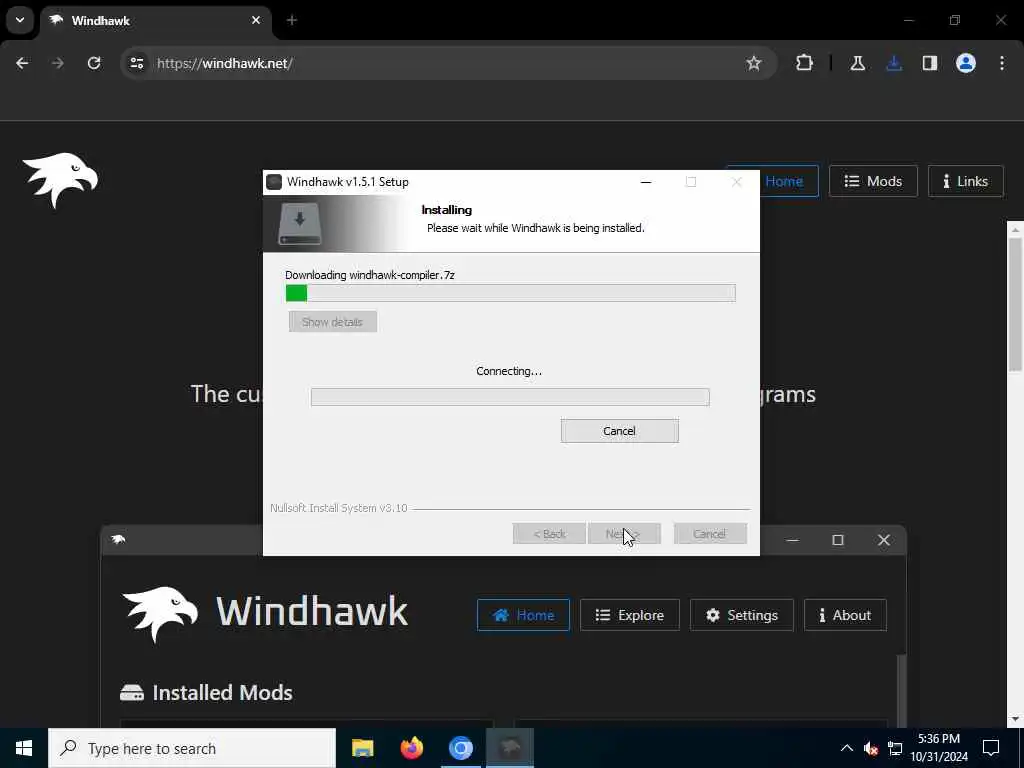Viewport: 1024px width, 768px height.
Task: Click the muted volume tray icon
Action: [x=871, y=748]
